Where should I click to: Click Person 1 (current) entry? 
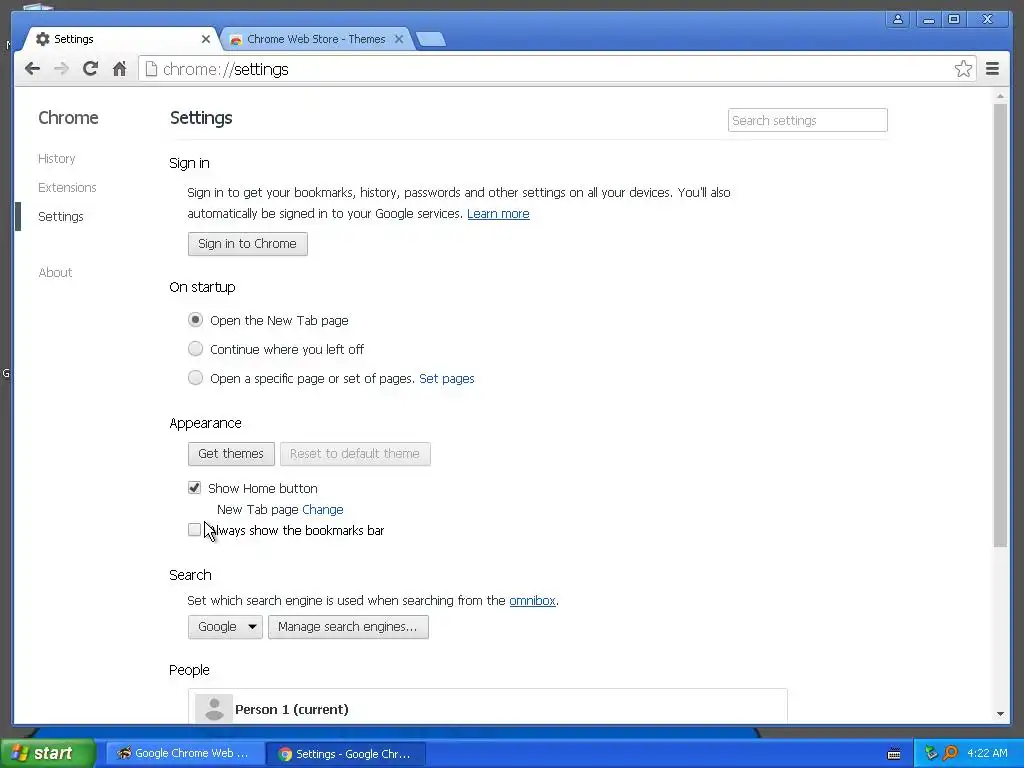[x=488, y=709]
